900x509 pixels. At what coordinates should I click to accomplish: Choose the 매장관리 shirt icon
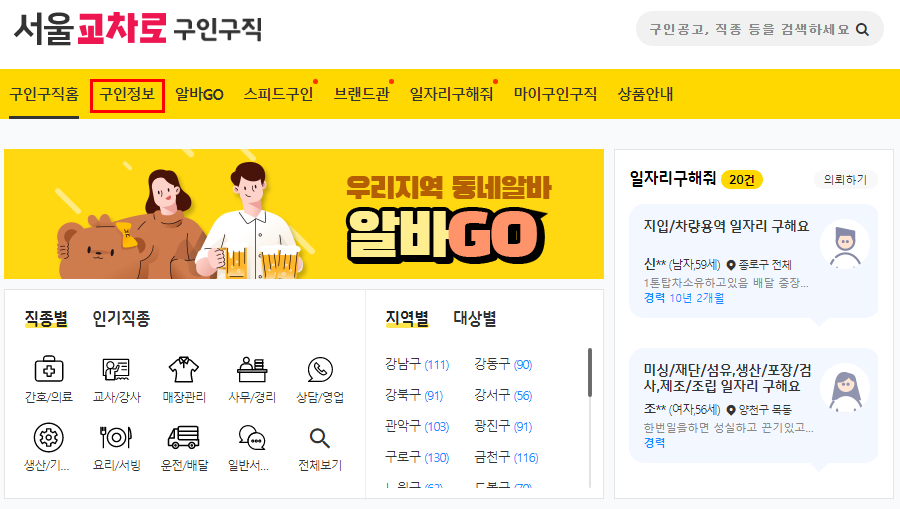[184, 370]
